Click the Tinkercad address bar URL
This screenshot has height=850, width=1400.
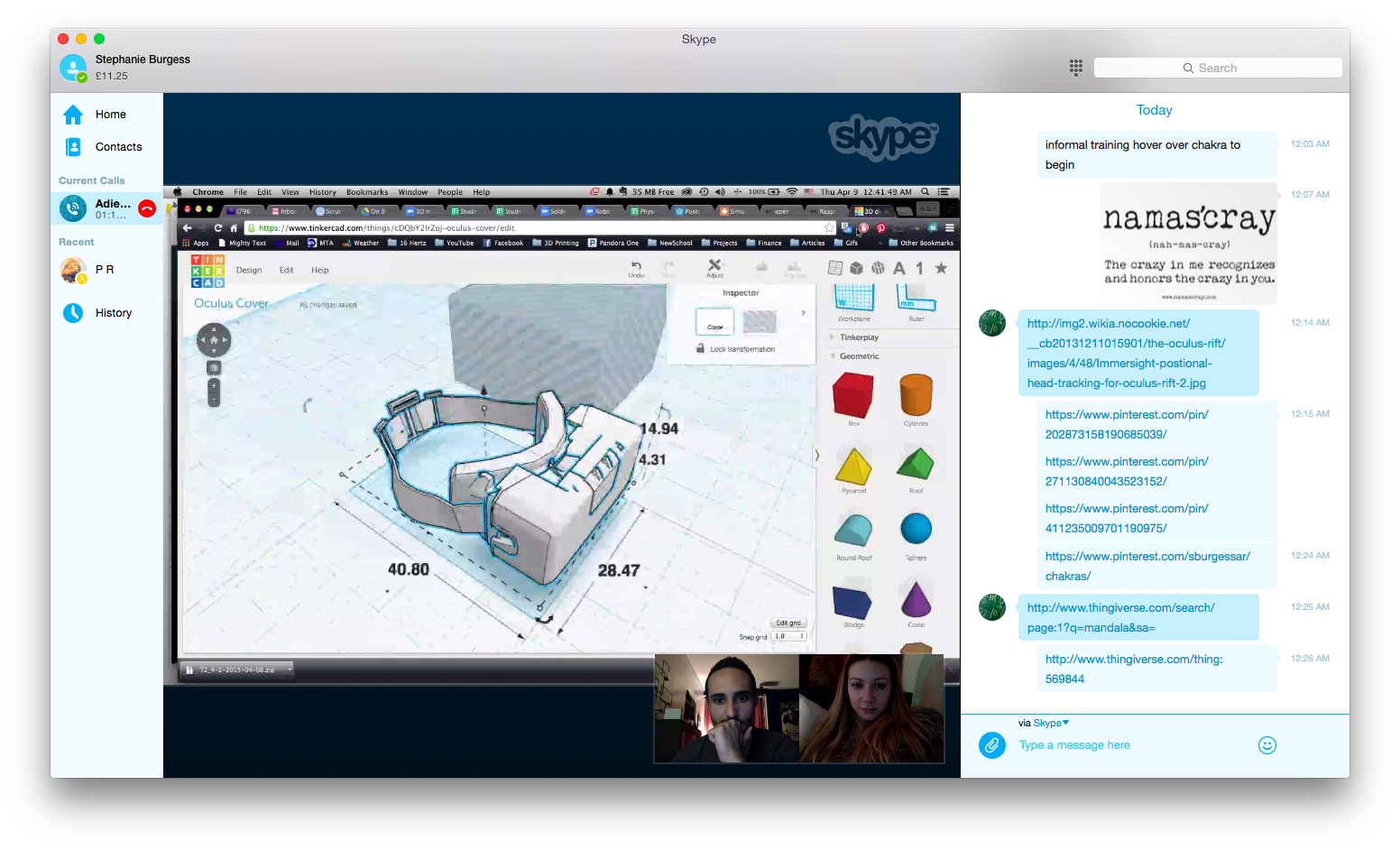(x=386, y=228)
